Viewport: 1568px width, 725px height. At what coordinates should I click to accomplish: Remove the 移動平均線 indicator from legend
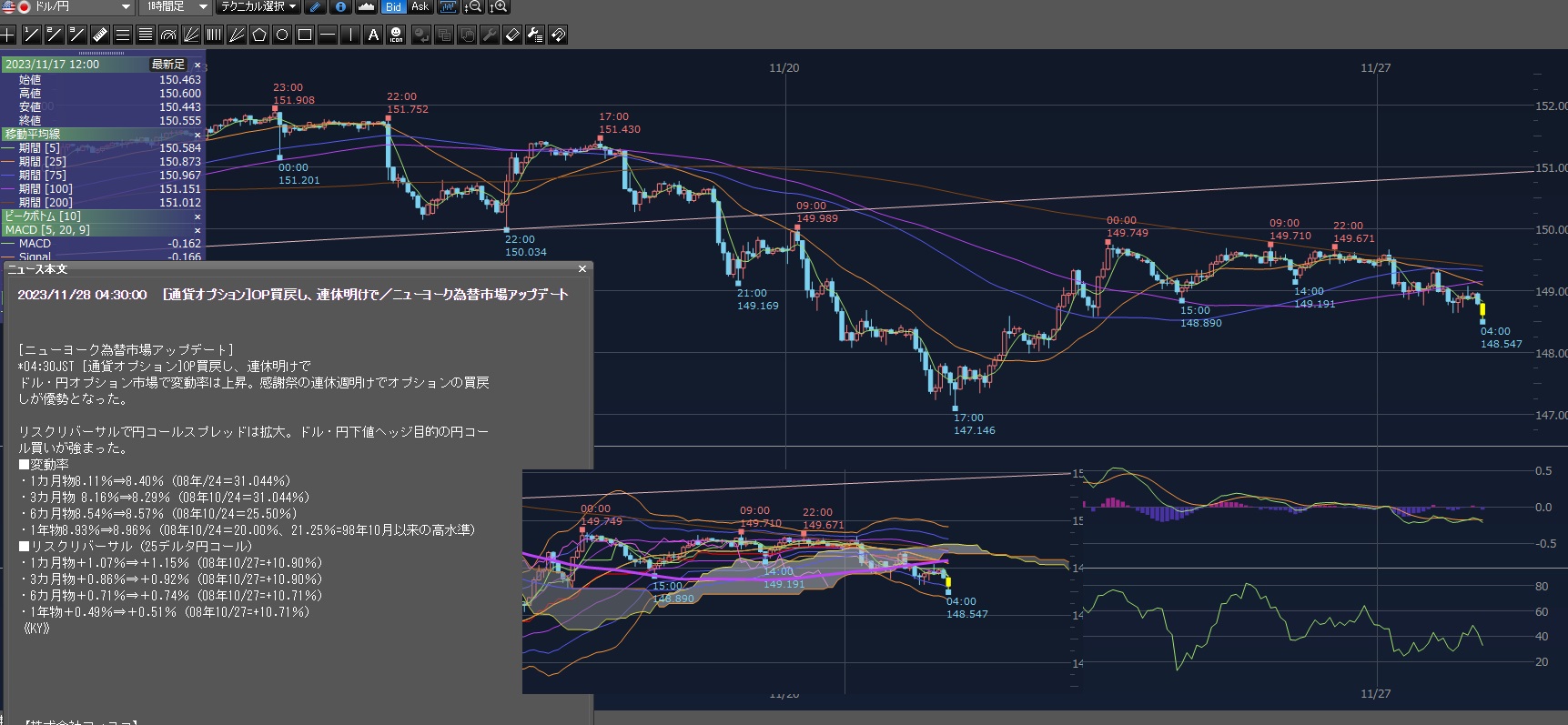click(197, 135)
